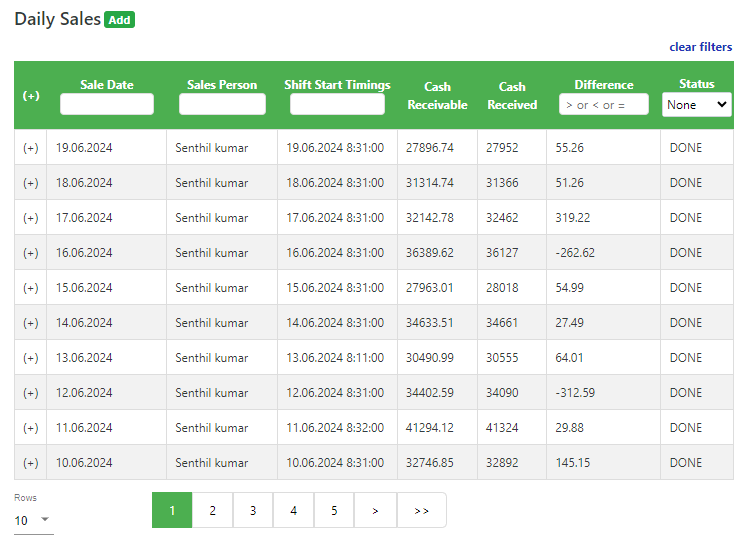Expand the 10.06.2024 sale row
This screenshot has height=539, width=747.
(31, 463)
